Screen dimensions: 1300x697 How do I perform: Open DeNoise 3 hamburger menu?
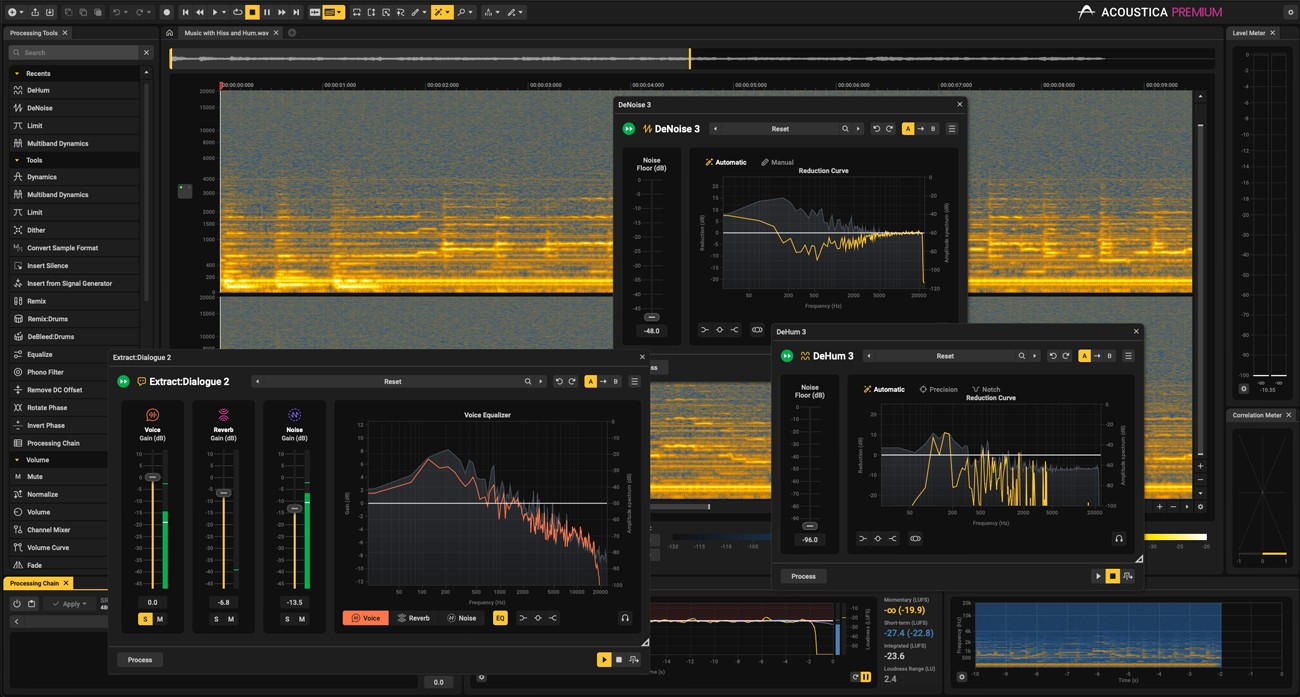click(x=951, y=129)
